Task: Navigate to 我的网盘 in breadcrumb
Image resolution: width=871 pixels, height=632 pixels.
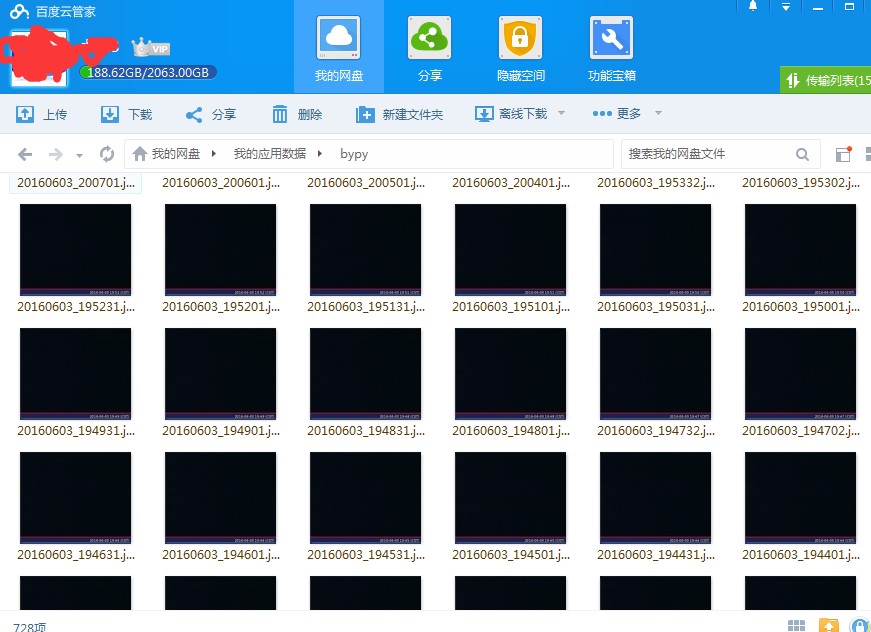Action: [x=176, y=154]
